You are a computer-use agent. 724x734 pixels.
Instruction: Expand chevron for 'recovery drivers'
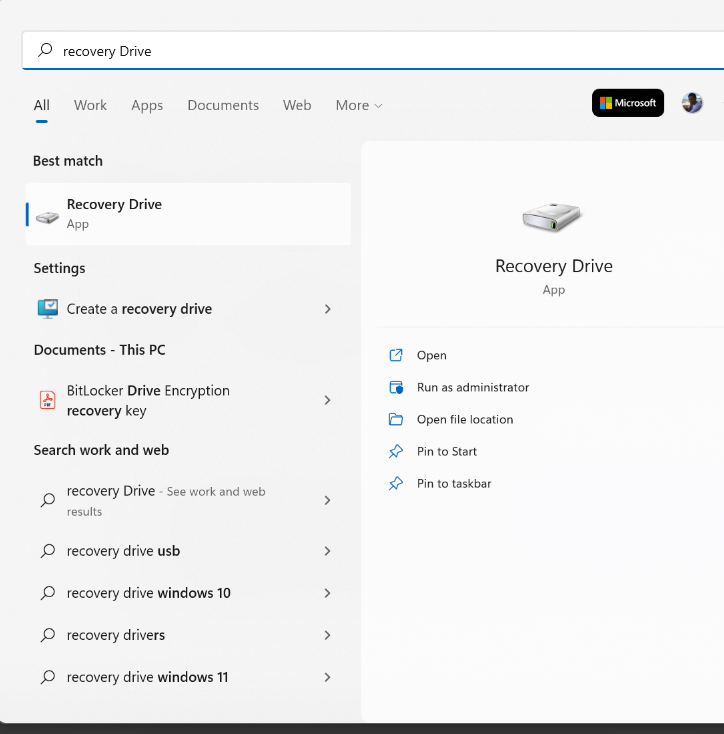[x=328, y=635]
